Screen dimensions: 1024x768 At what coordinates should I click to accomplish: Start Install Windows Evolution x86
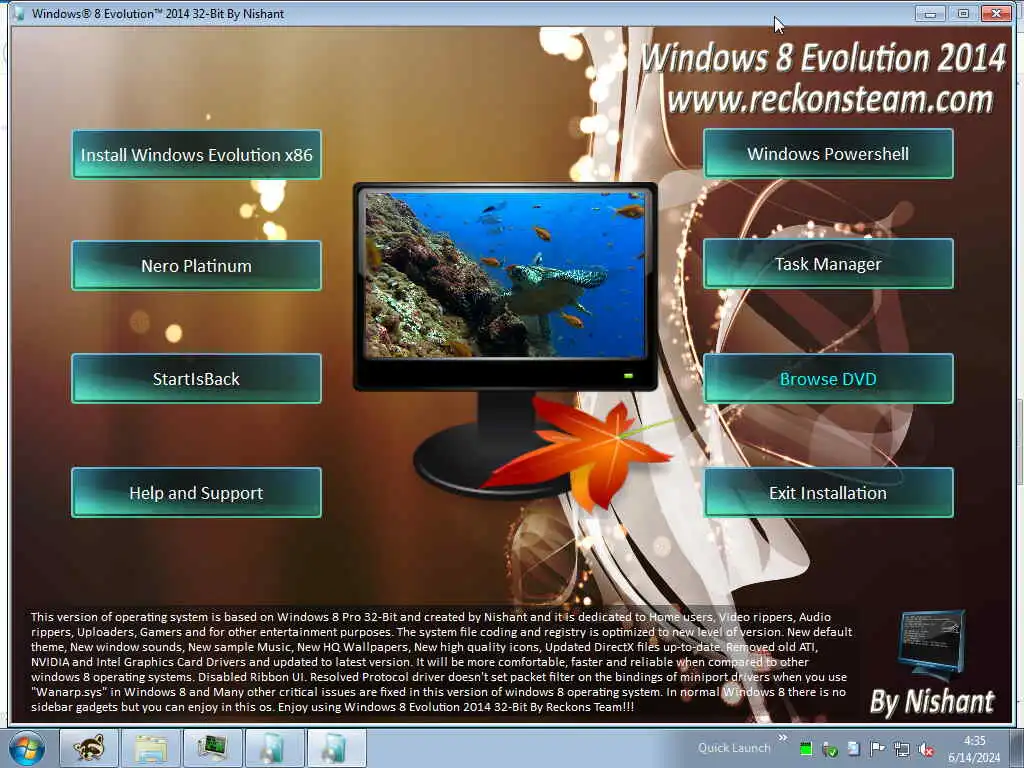(x=197, y=155)
